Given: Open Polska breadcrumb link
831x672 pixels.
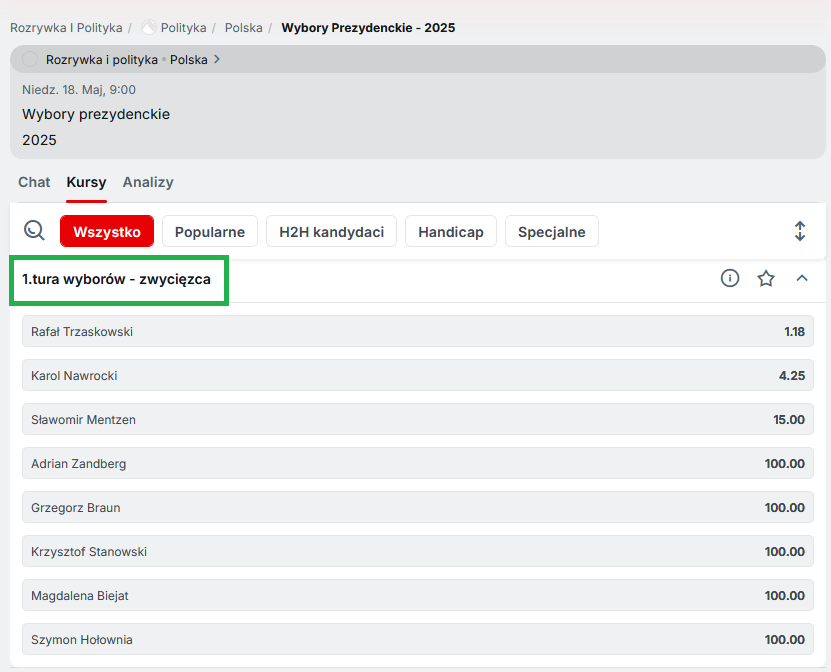Looking at the screenshot, I should pyautogui.click(x=244, y=28).
